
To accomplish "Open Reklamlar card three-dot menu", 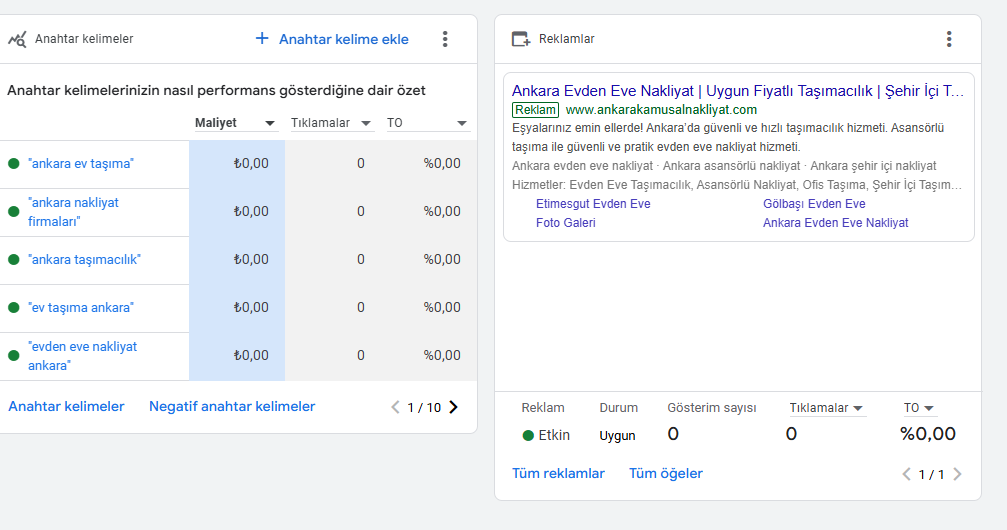I will tap(949, 39).
